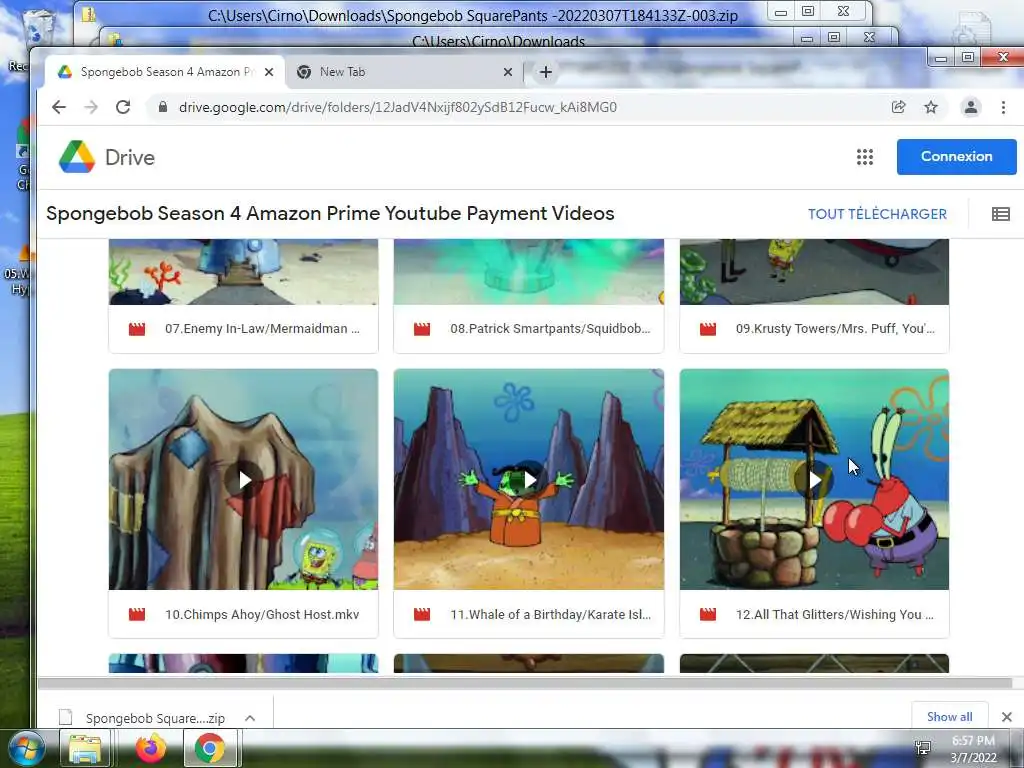Image resolution: width=1024 pixels, height=768 pixels.
Task: Open the Chrome profile avatar menu
Action: tap(970, 107)
